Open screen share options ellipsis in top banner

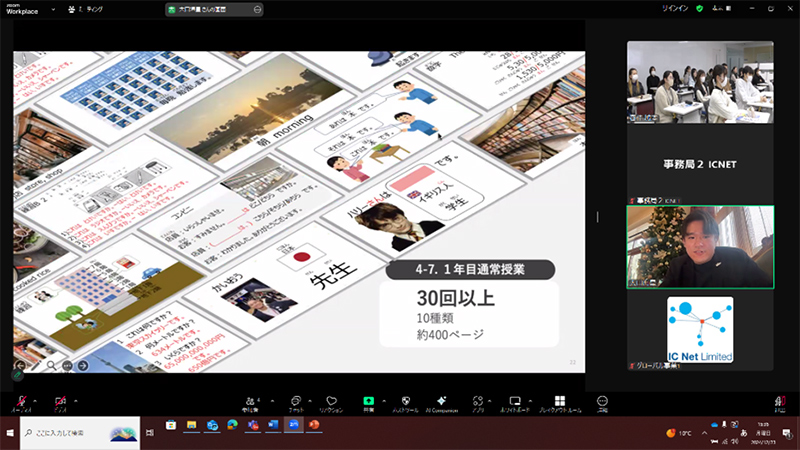tap(257, 9)
